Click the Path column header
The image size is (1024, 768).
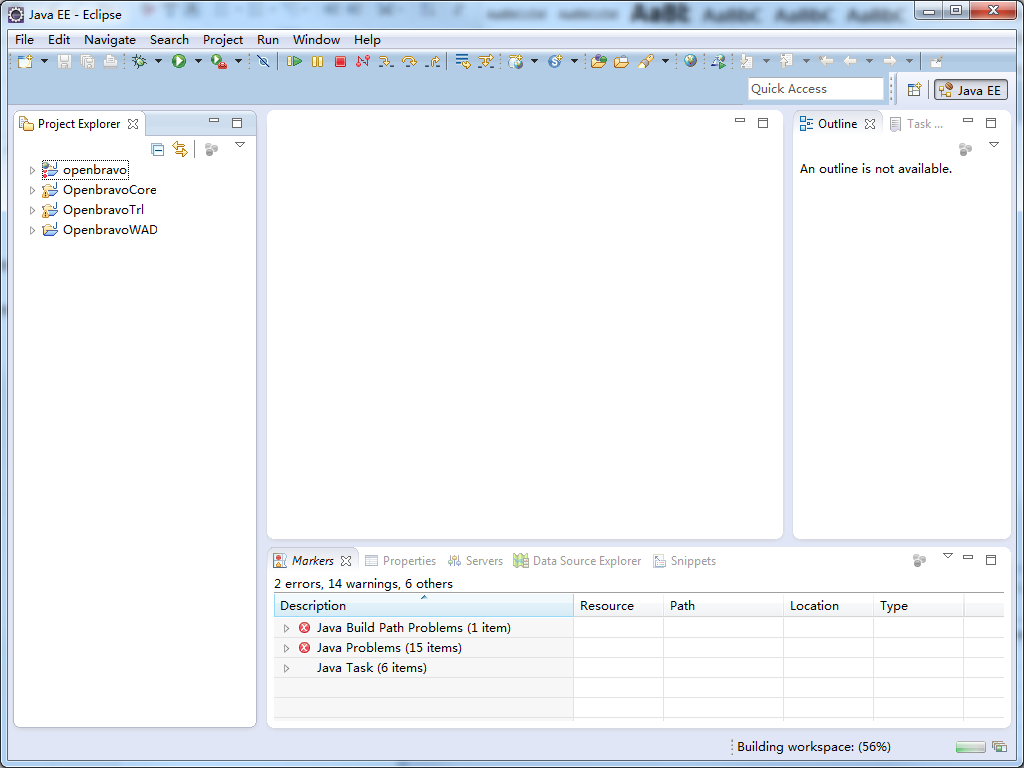point(723,605)
